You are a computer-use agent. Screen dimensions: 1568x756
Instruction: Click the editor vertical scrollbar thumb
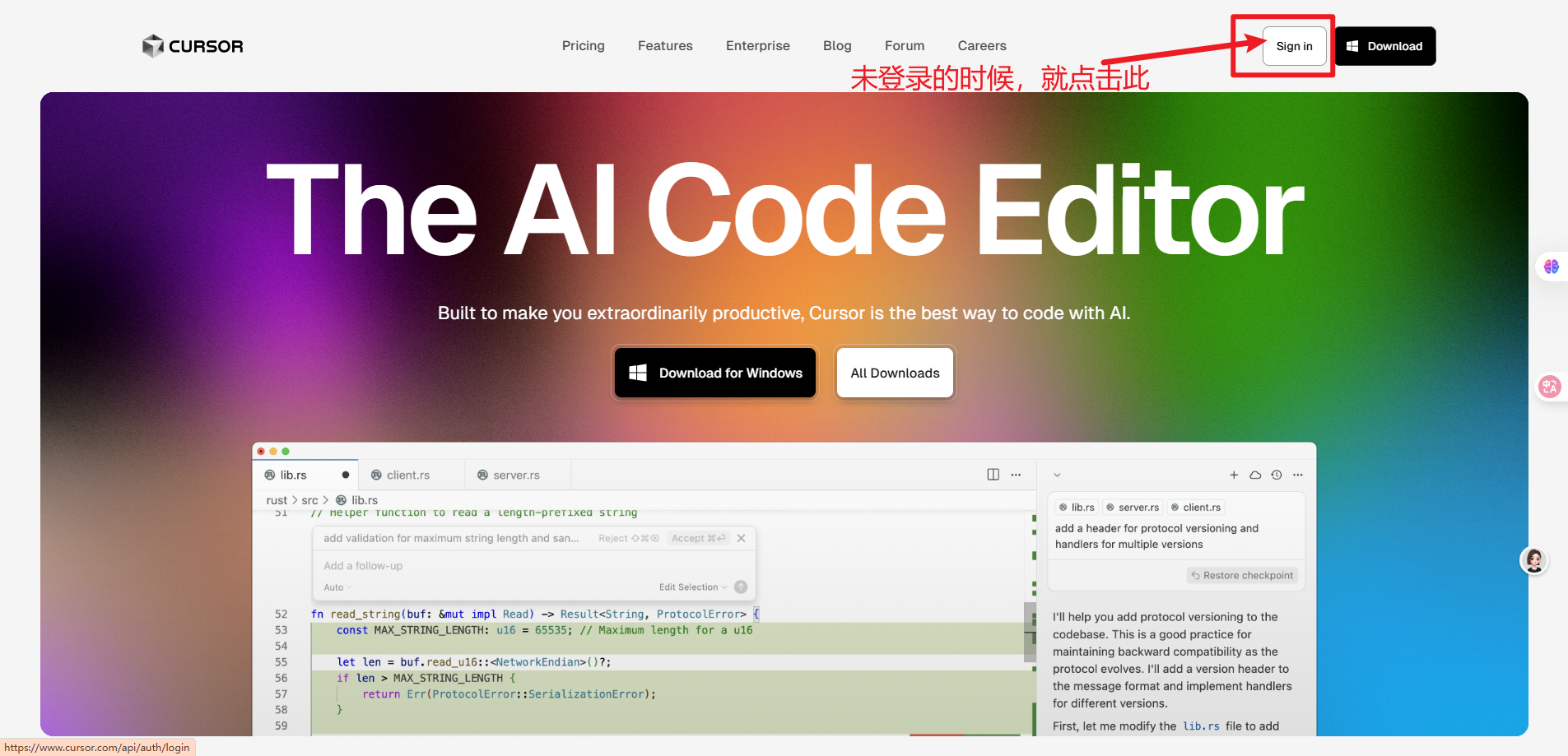(1029, 632)
